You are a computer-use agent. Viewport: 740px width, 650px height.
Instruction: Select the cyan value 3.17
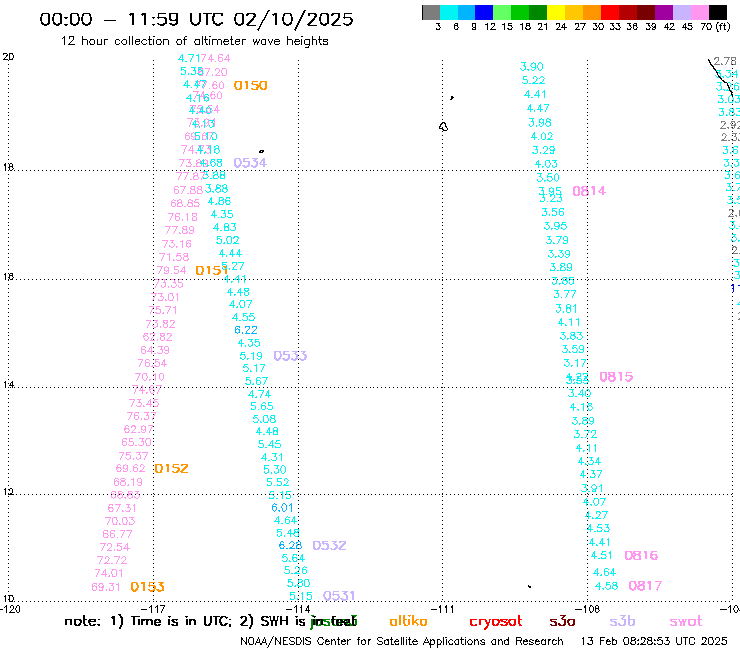click(575, 363)
